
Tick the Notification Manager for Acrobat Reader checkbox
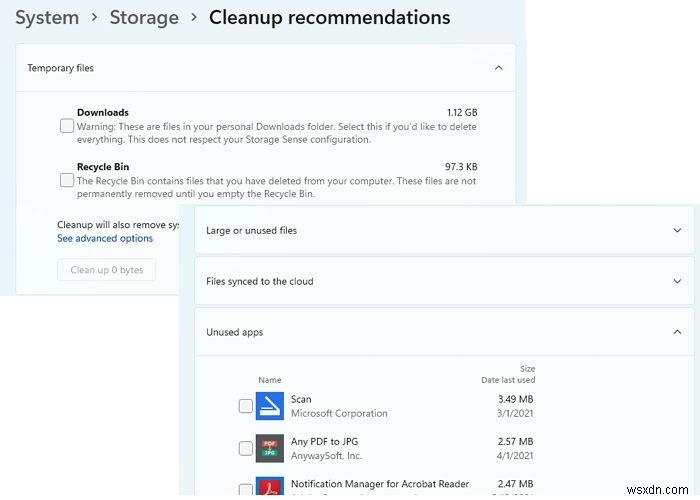pyautogui.click(x=246, y=490)
